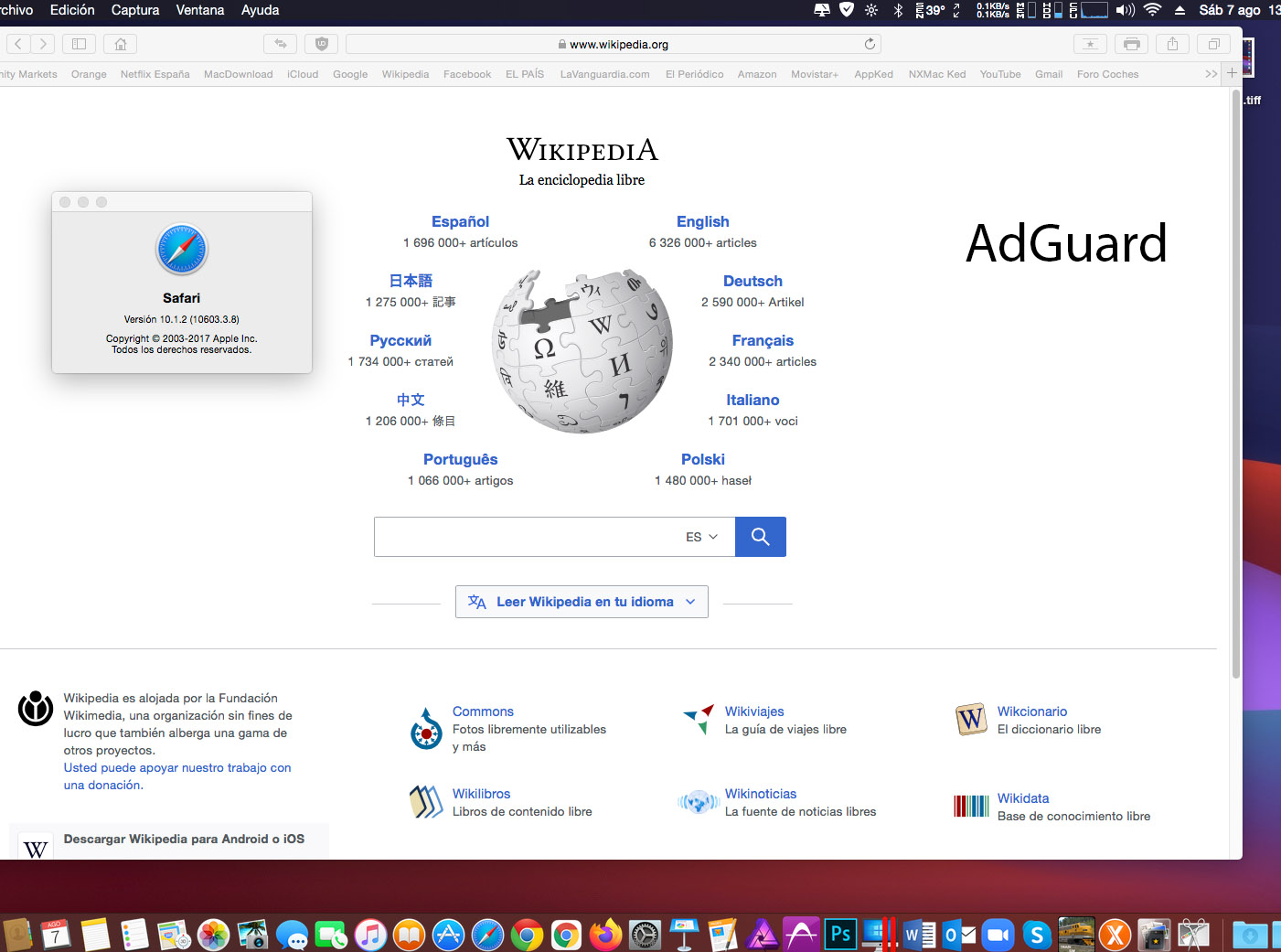The height and width of the screenshot is (952, 1281).
Task: Open the Wikcionario logo icon
Action: tap(971, 720)
